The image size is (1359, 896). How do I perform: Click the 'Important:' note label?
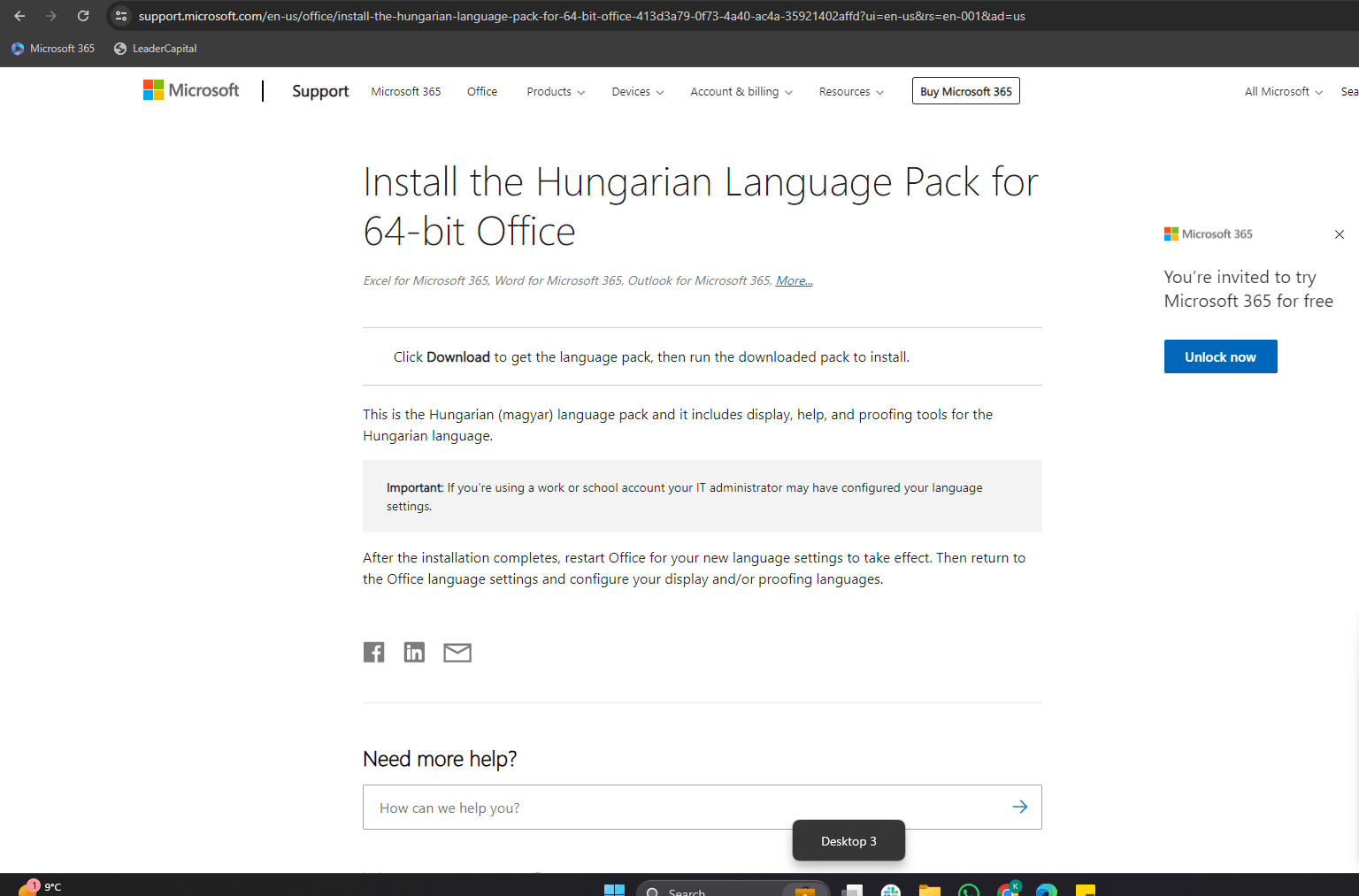click(x=415, y=487)
